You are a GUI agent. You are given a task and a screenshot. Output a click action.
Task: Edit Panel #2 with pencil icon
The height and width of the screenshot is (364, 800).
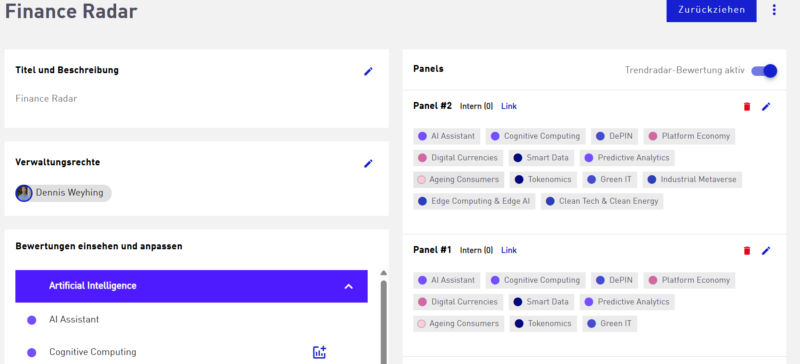click(766, 107)
